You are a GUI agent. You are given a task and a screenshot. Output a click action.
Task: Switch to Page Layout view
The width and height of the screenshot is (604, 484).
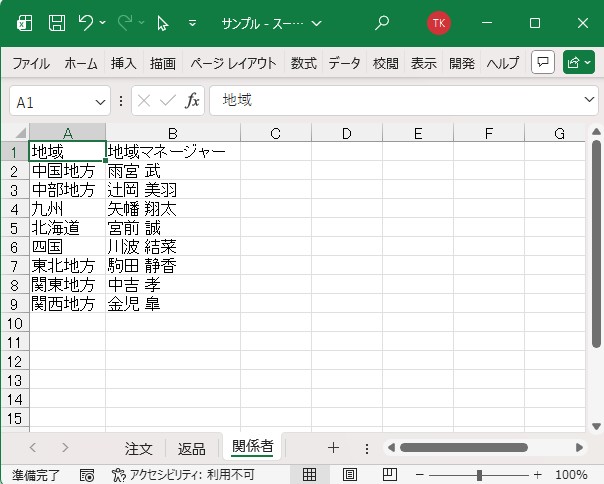coord(350,474)
